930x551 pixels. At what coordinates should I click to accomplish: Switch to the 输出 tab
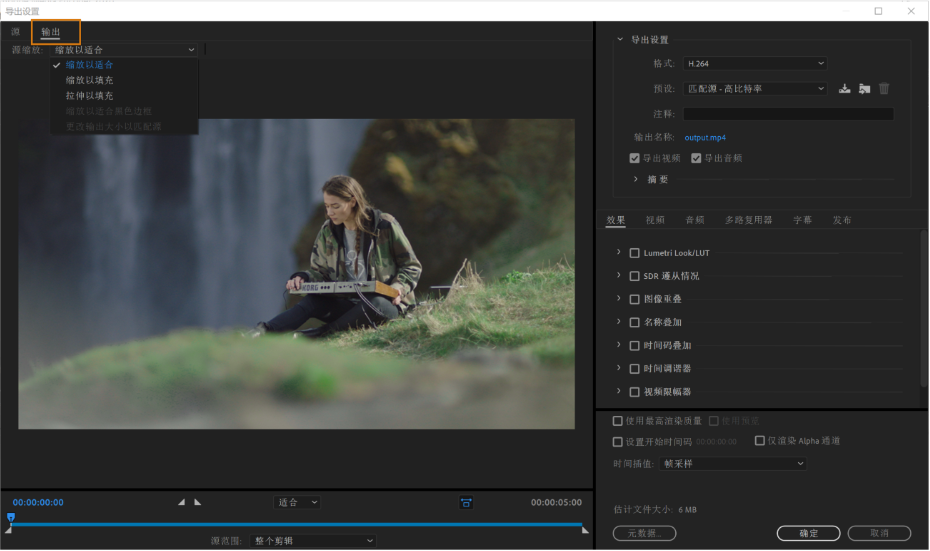click(51, 32)
